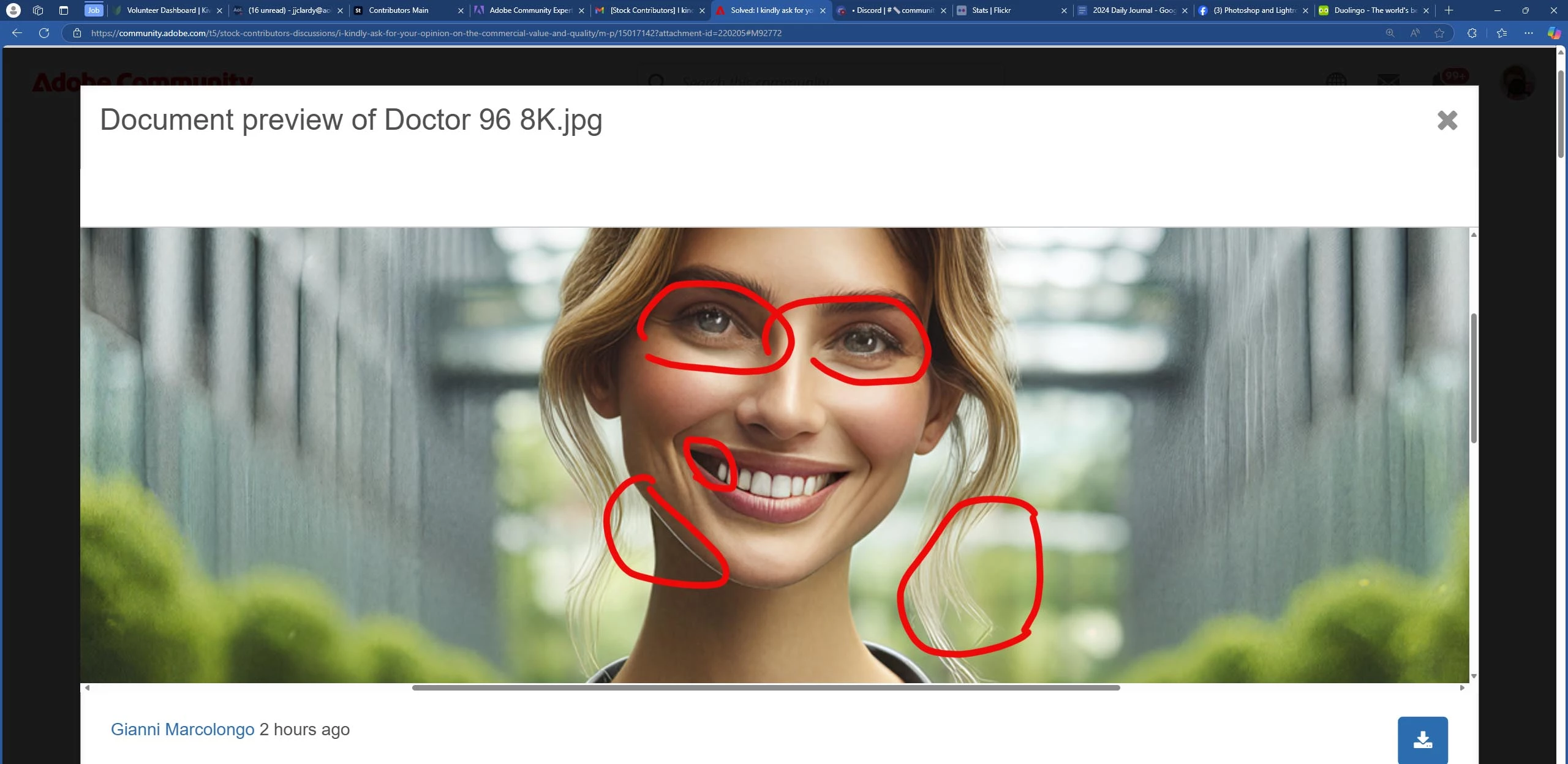Viewport: 1568px width, 764px height.
Task: Click the image preview horizontal scrollbar
Action: tap(766, 687)
